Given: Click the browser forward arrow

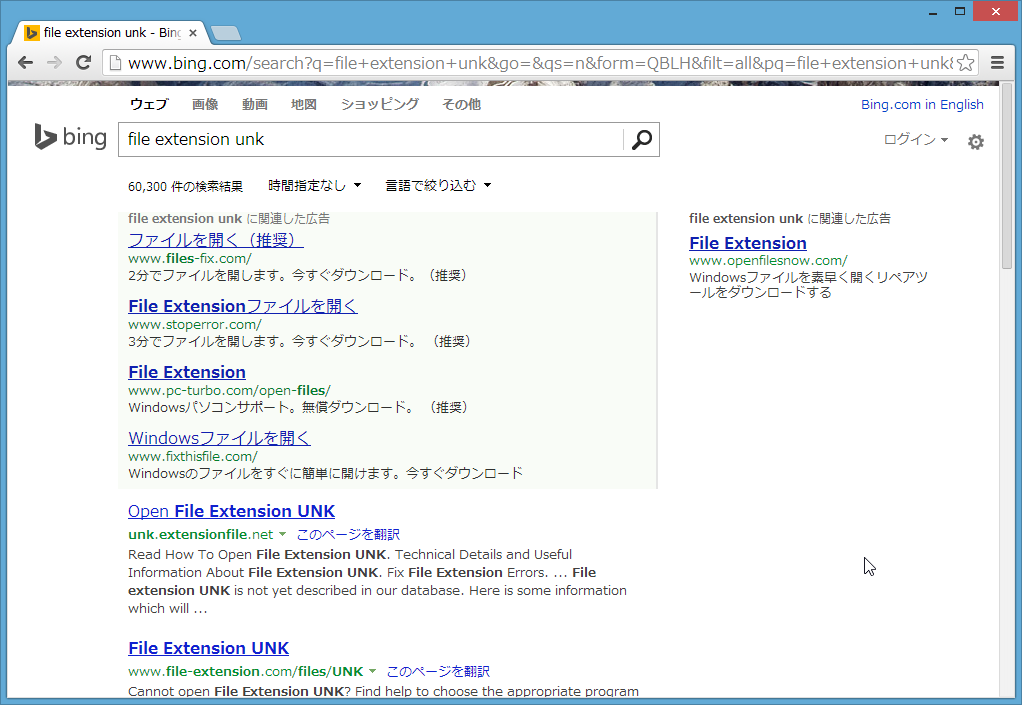Looking at the screenshot, I should coord(54,63).
